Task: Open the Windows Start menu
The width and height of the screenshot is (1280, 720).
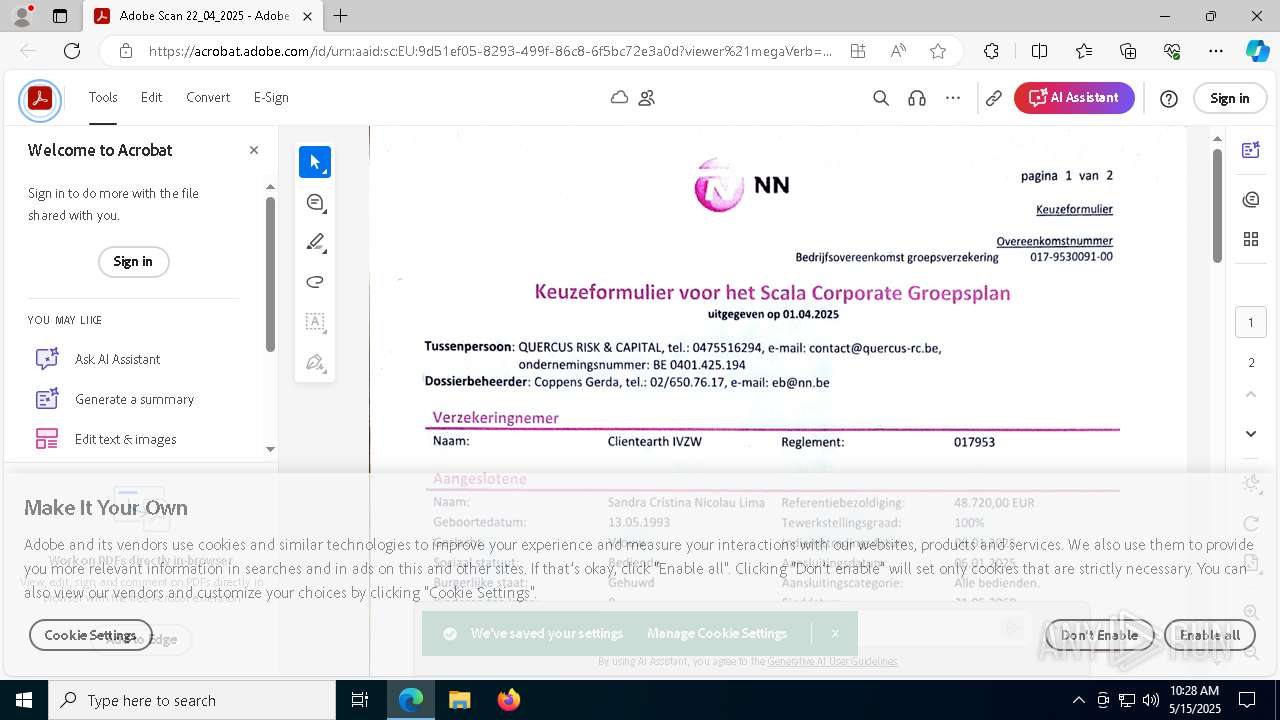Action: tap(24, 700)
